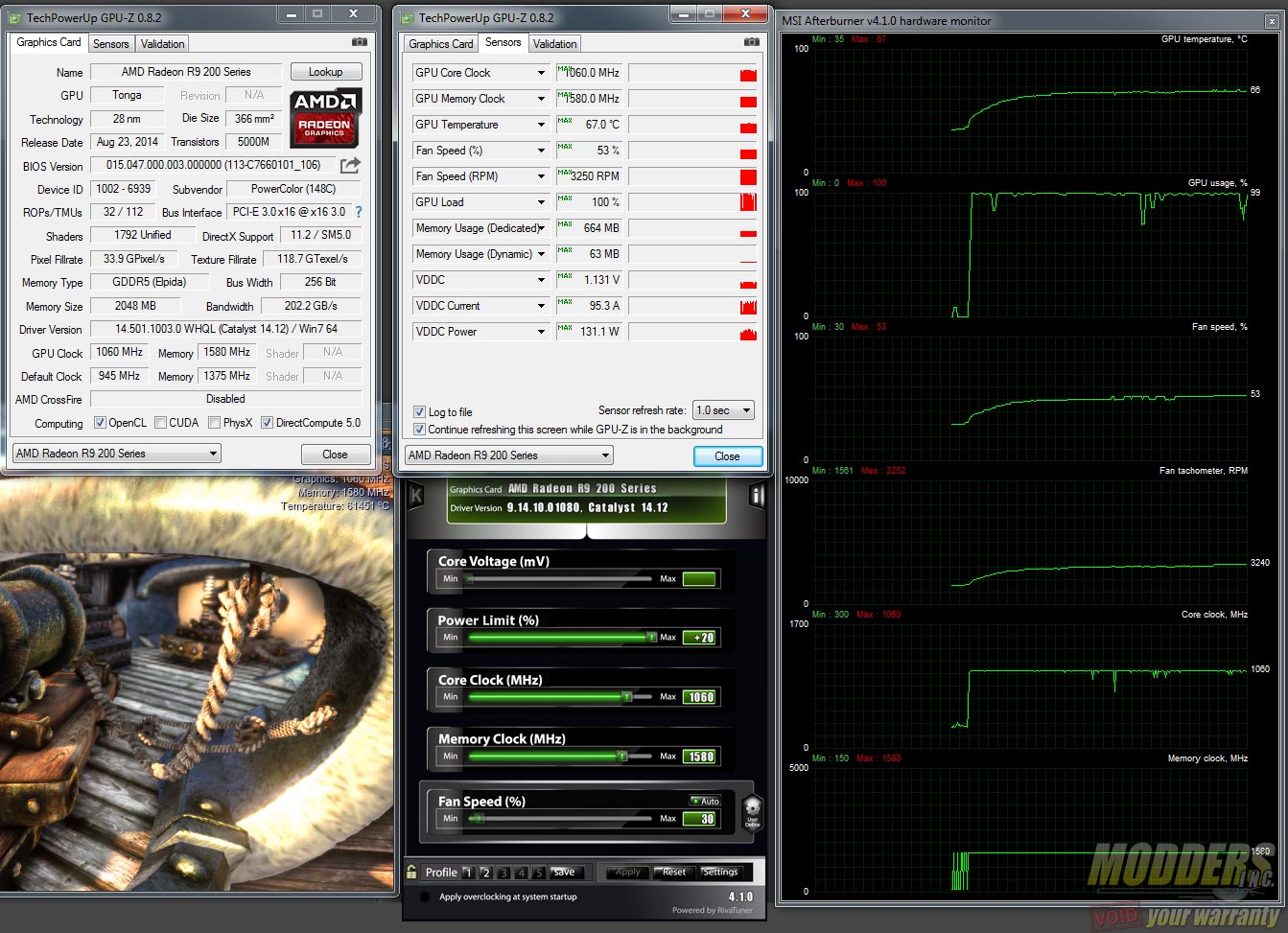Click the Lookup button
The width and height of the screenshot is (1288, 933).
pos(325,72)
